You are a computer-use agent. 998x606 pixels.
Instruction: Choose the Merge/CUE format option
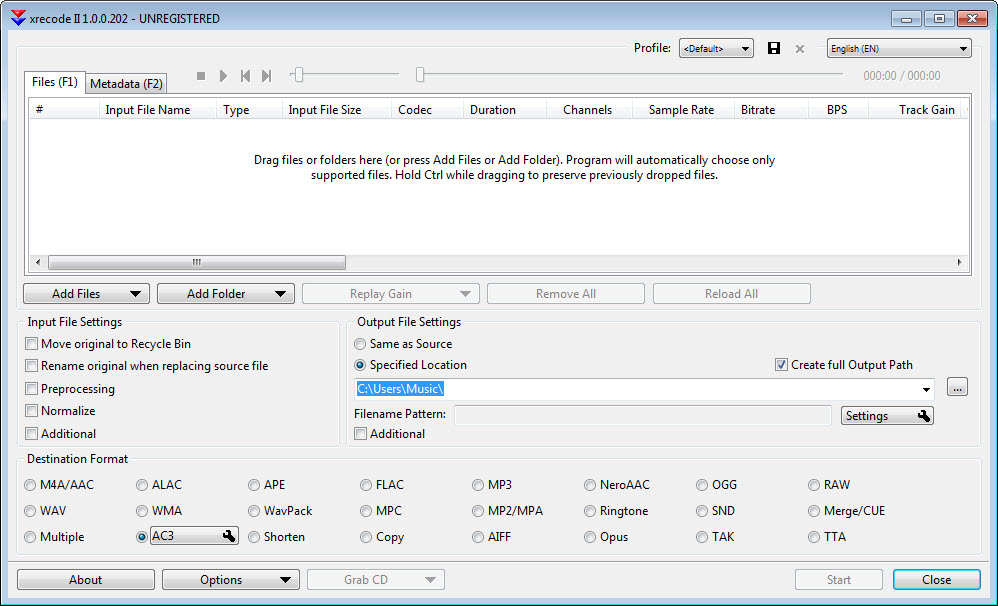tap(814, 511)
